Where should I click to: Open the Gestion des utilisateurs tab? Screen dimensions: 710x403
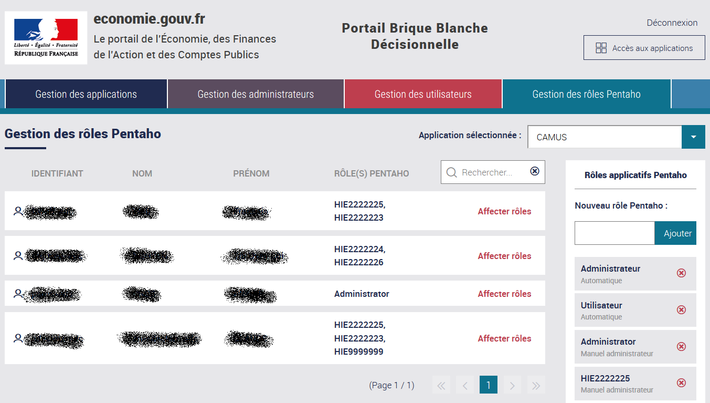tap(423, 94)
